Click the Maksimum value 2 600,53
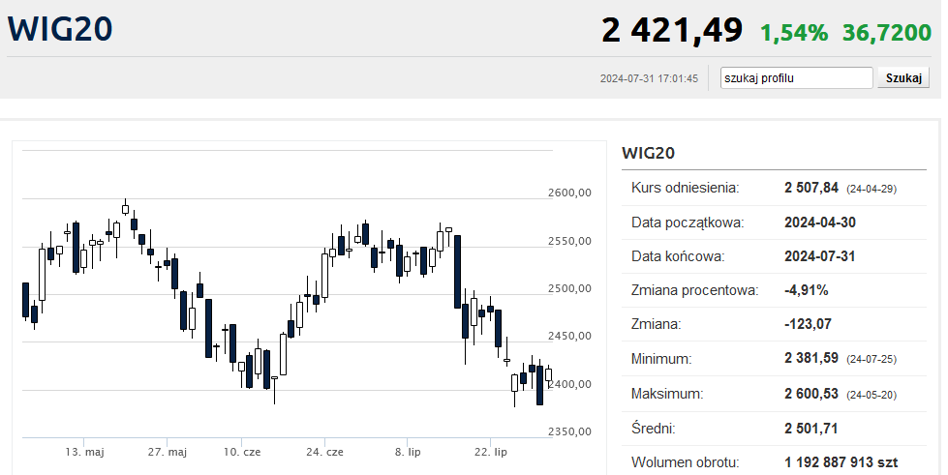 [x=811, y=394]
